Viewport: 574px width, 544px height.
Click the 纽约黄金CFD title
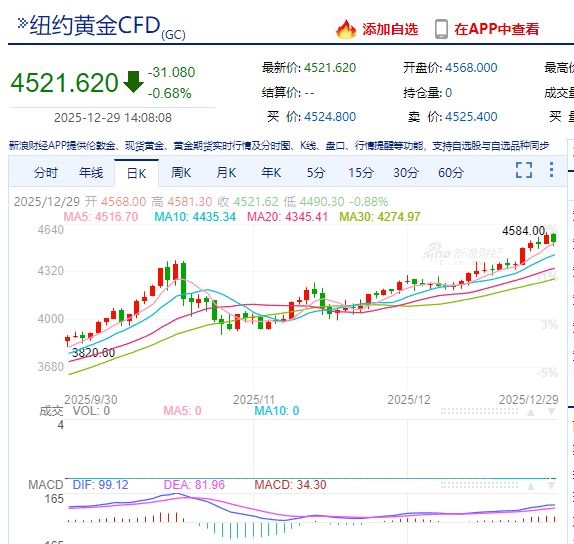coord(95,25)
